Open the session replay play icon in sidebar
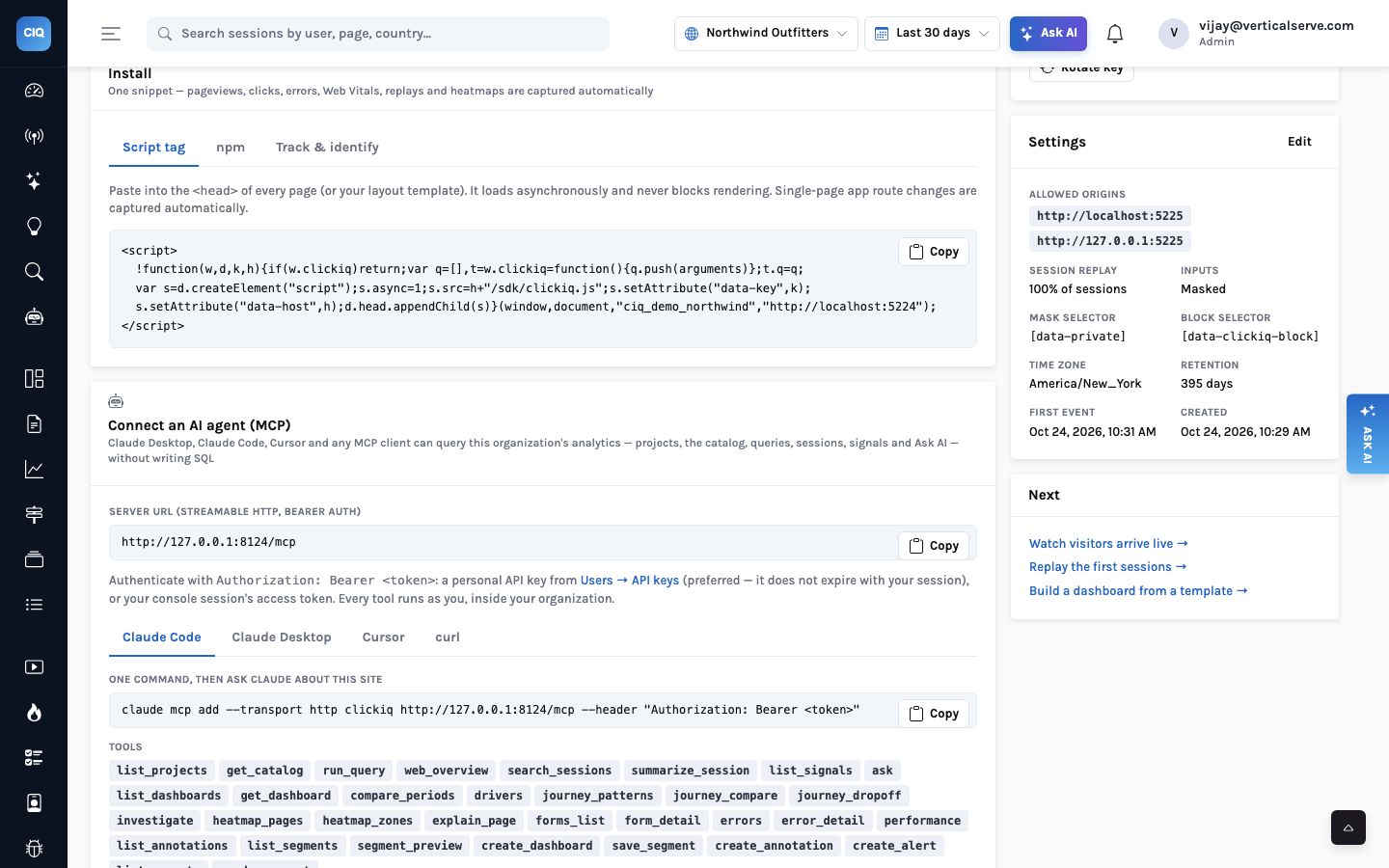This screenshot has width=1389, height=868. click(x=34, y=666)
